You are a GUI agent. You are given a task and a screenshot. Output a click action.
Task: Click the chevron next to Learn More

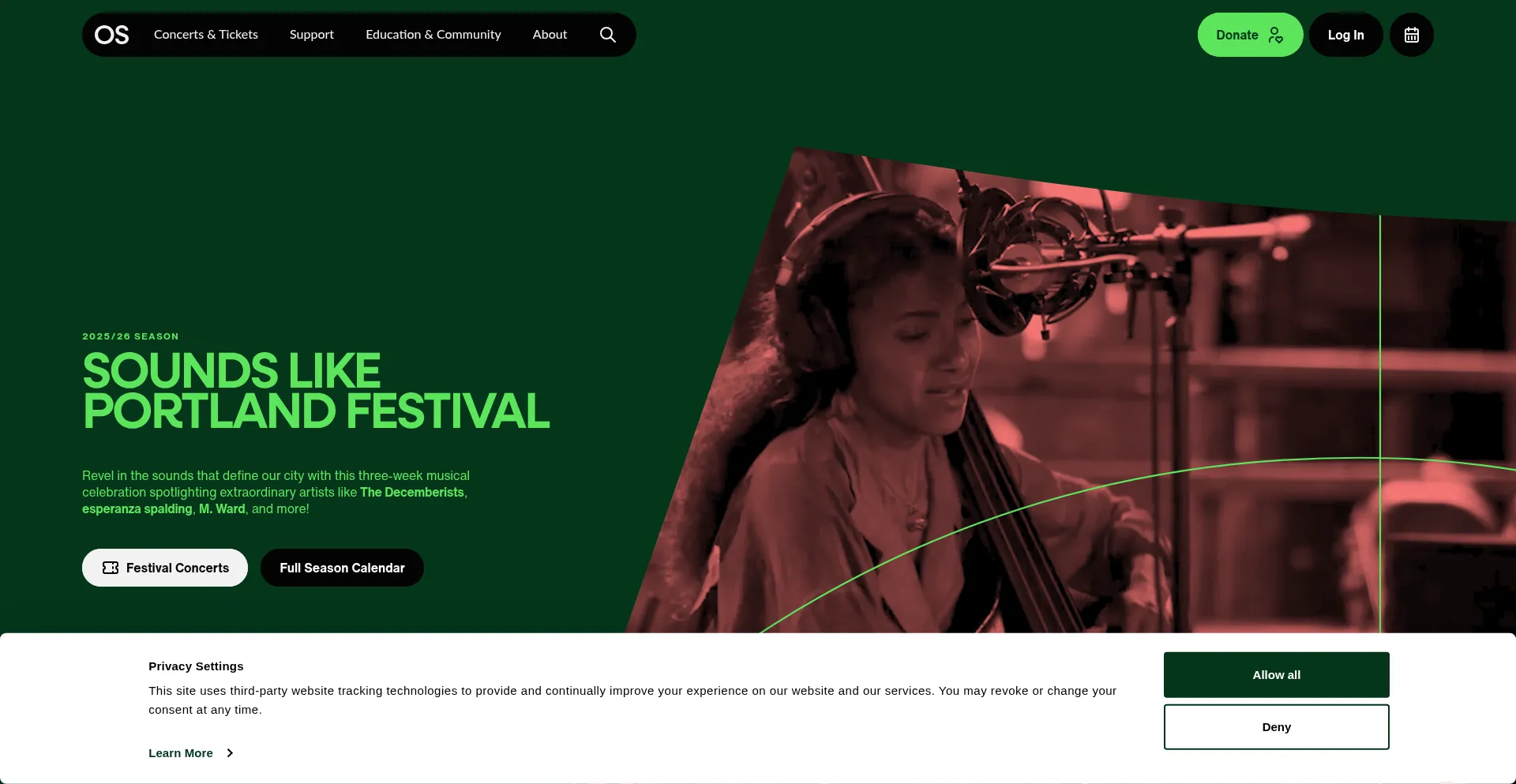coord(230,753)
